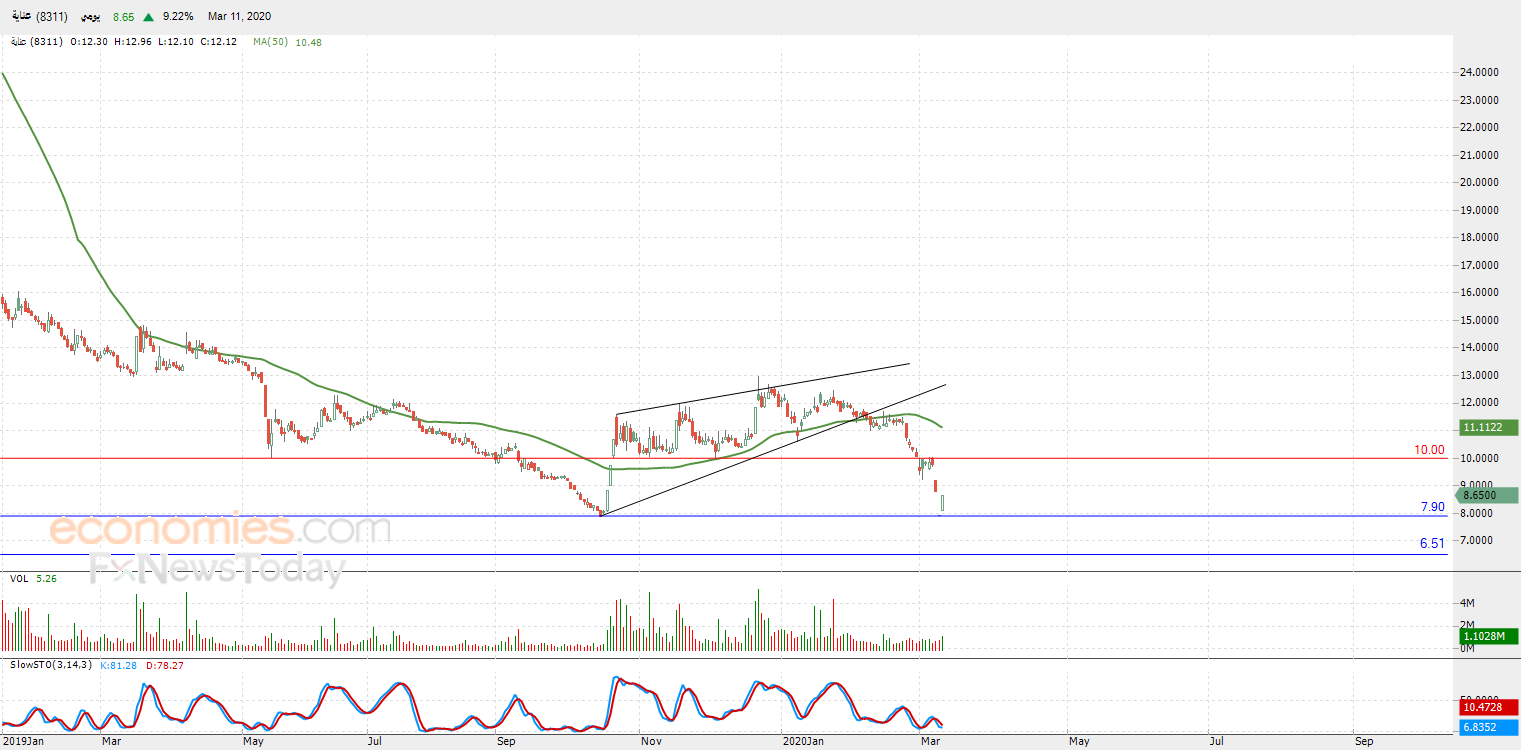Click the blue 7.90 support label

(1433, 507)
